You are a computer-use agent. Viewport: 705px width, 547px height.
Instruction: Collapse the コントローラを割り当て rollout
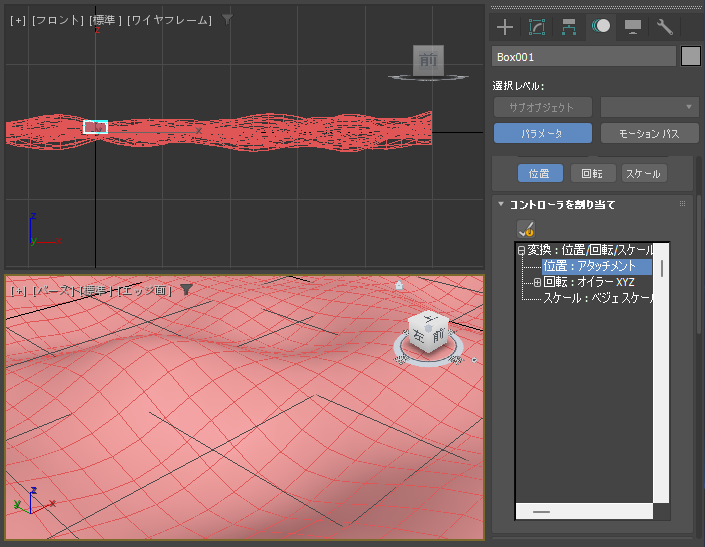point(501,205)
